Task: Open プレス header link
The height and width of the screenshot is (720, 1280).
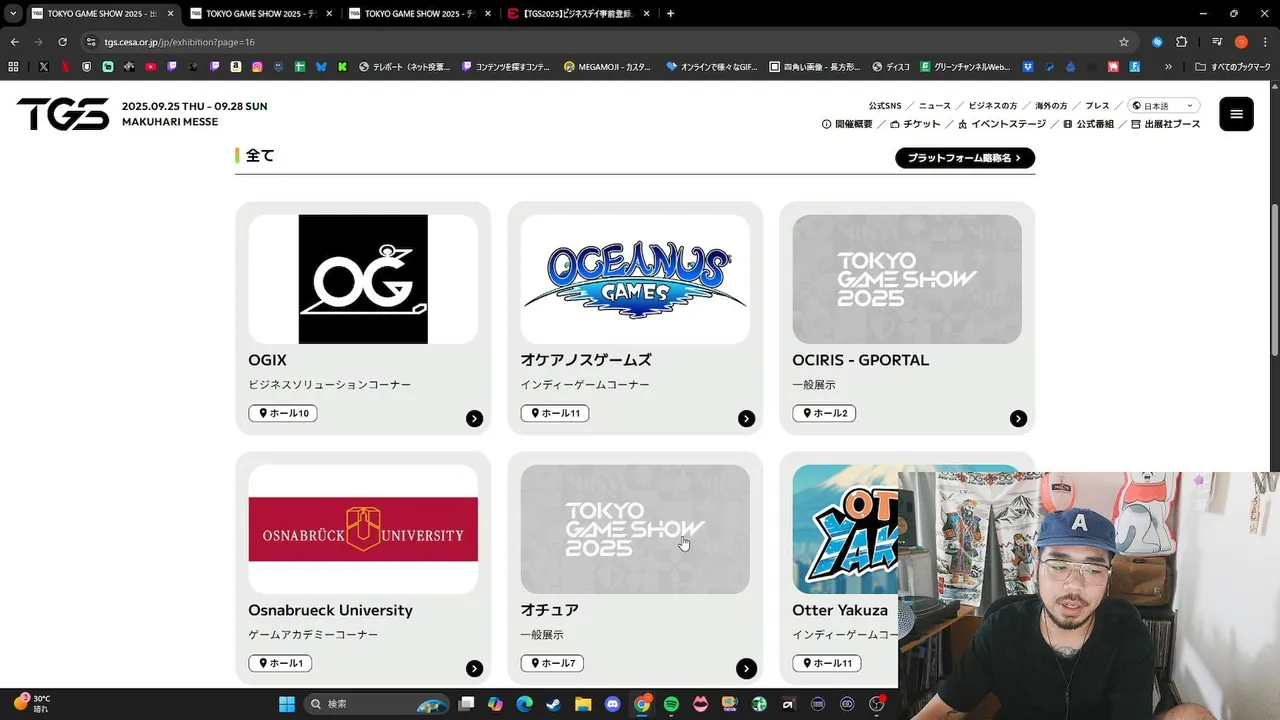Action: 1097,105
